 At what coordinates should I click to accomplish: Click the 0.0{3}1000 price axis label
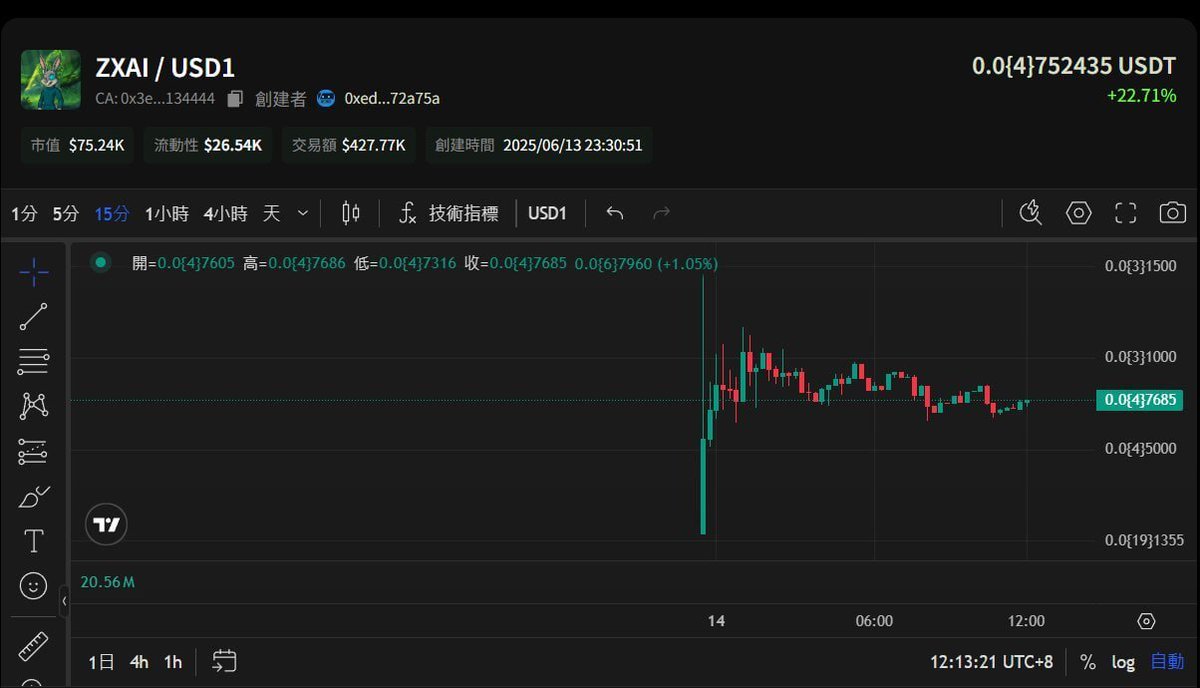[1140, 357]
